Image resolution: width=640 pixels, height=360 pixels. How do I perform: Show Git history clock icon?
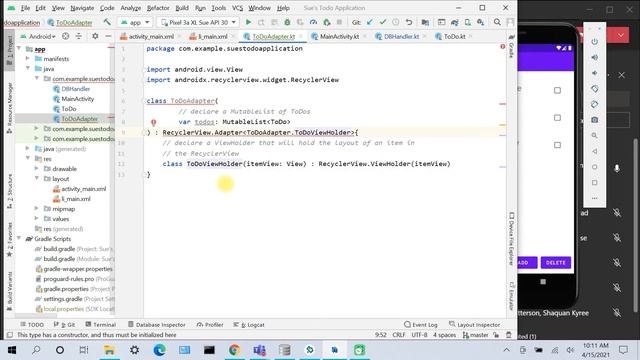coord(396,22)
